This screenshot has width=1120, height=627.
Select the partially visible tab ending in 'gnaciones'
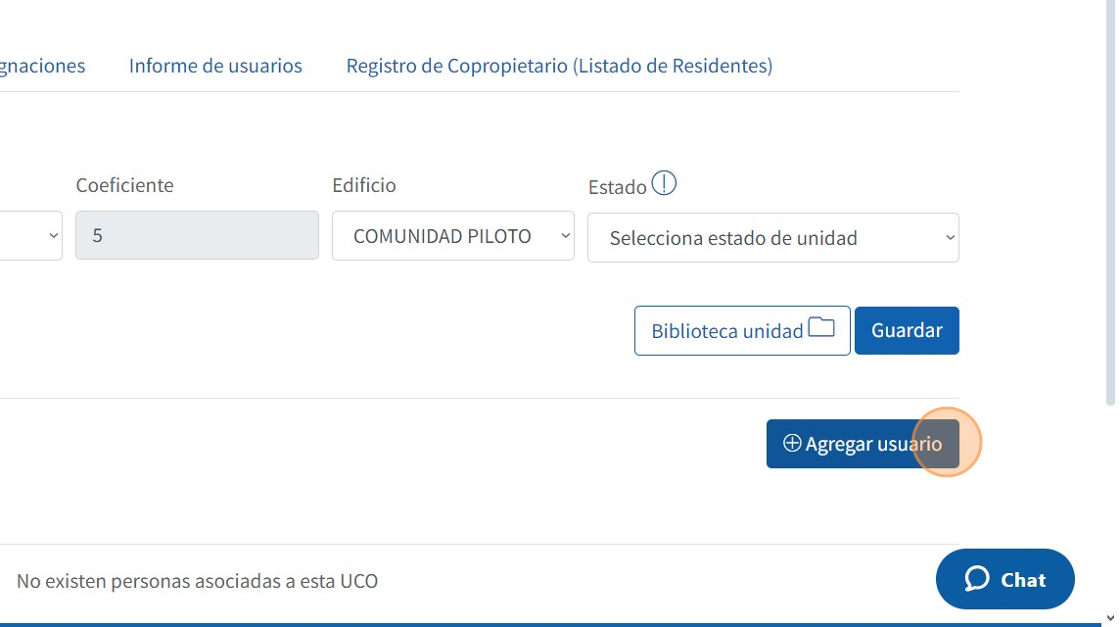coord(42,66)
